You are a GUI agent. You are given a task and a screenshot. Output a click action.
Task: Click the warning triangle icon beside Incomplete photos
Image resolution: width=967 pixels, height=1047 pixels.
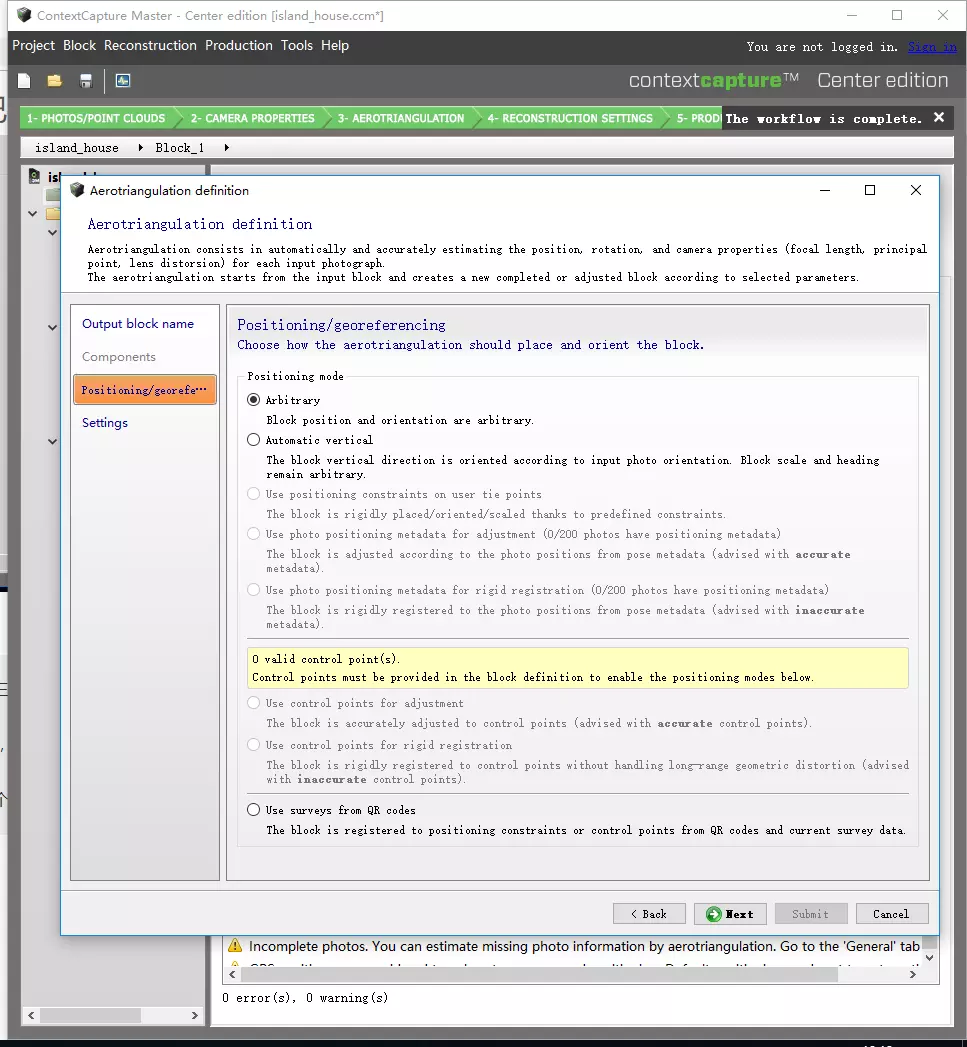coord(234,946)
